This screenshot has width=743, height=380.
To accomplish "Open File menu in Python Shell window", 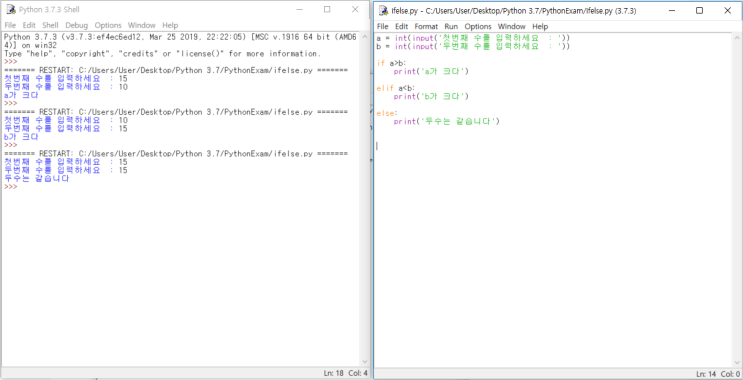I will 10,25.
